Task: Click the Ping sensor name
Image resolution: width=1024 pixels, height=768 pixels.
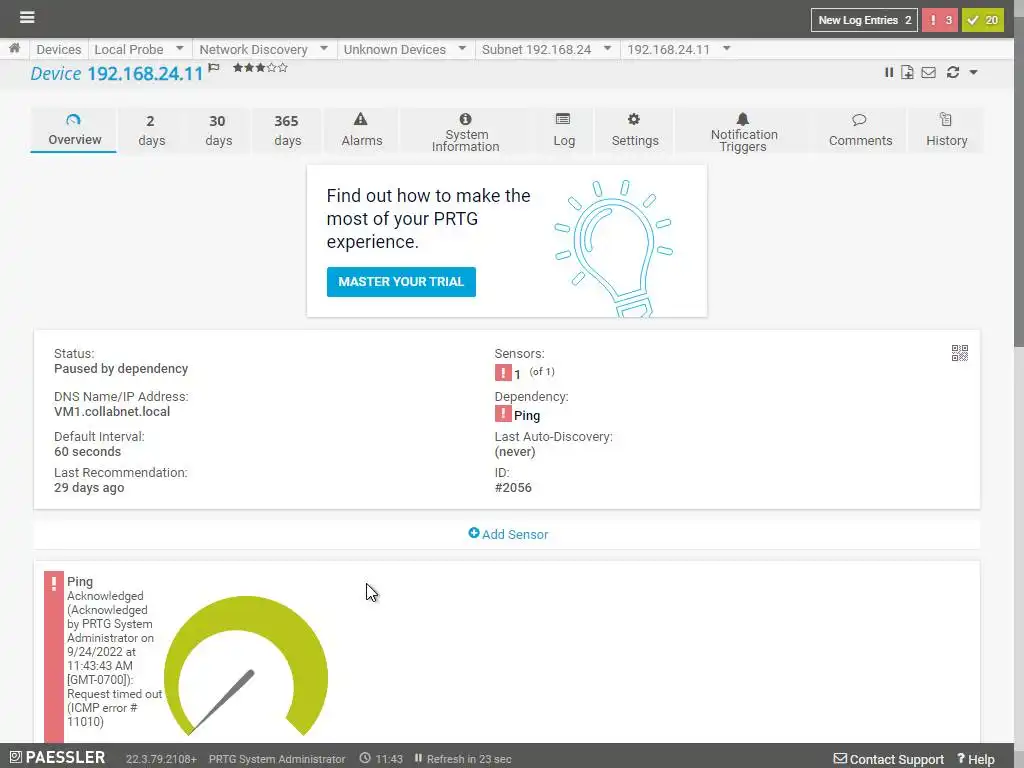Action: (80, 581)
